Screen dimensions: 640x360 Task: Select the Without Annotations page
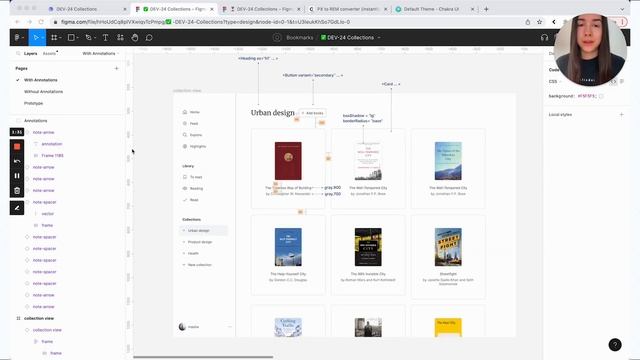[43, 92]
